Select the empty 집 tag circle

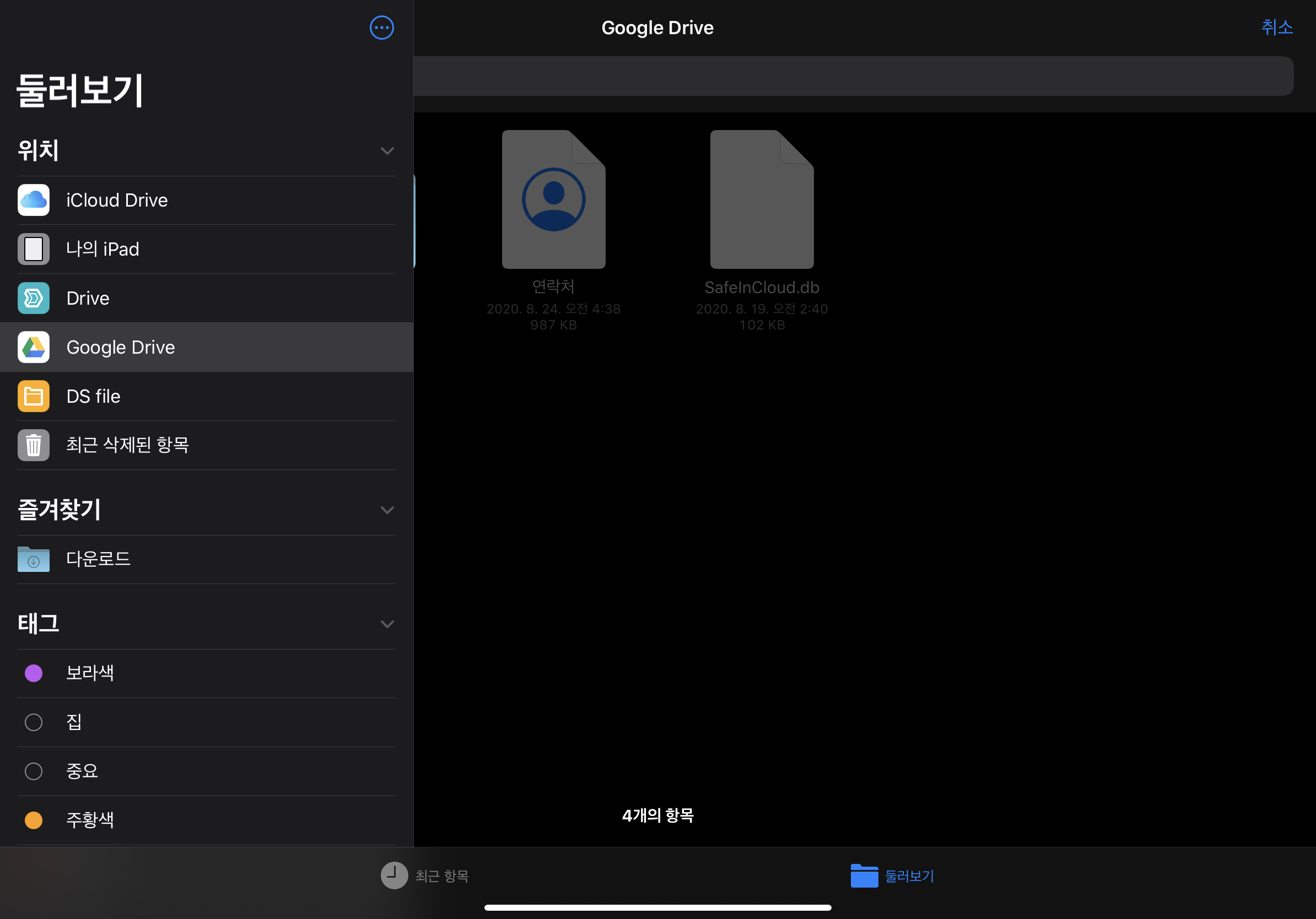tap(33, 722)
